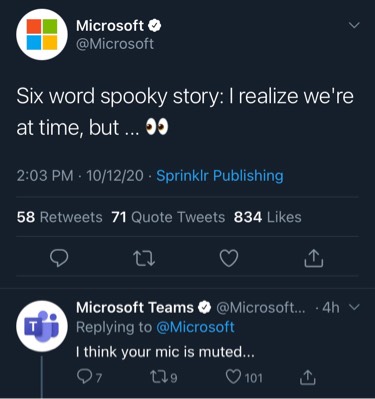Viewport: 375px width, 399px height.
Task: Open the tweet timestamp 2:03 PM 10/12/20
Action: click(x=80, y=176)
